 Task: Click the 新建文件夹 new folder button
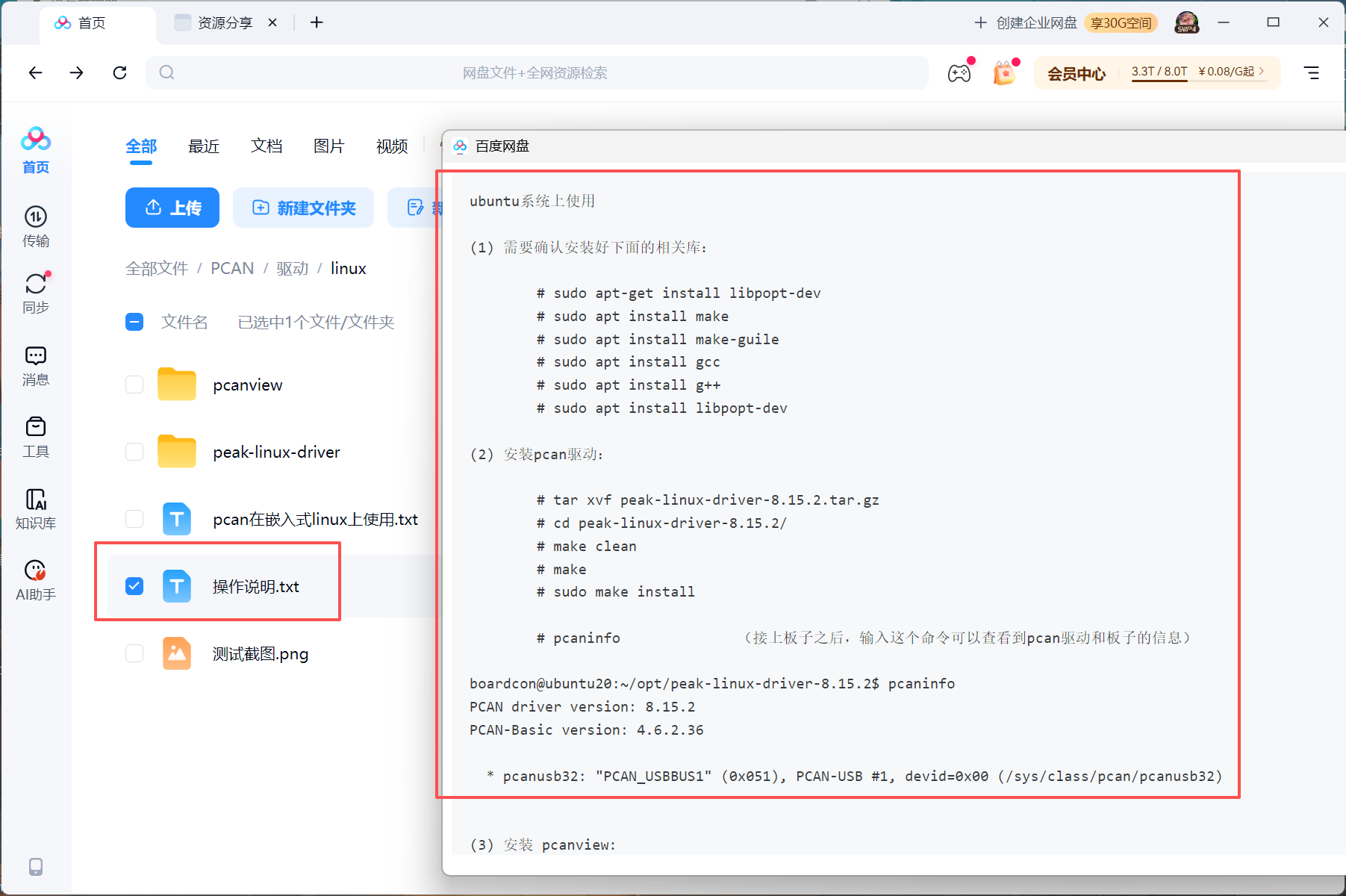(x=303, y=208)
